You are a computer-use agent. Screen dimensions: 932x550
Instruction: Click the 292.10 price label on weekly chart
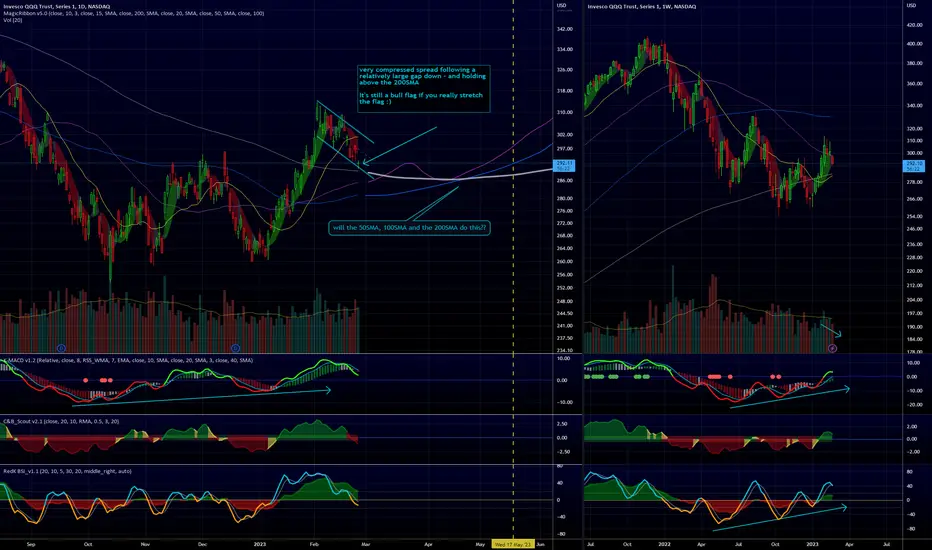point(914,166)
